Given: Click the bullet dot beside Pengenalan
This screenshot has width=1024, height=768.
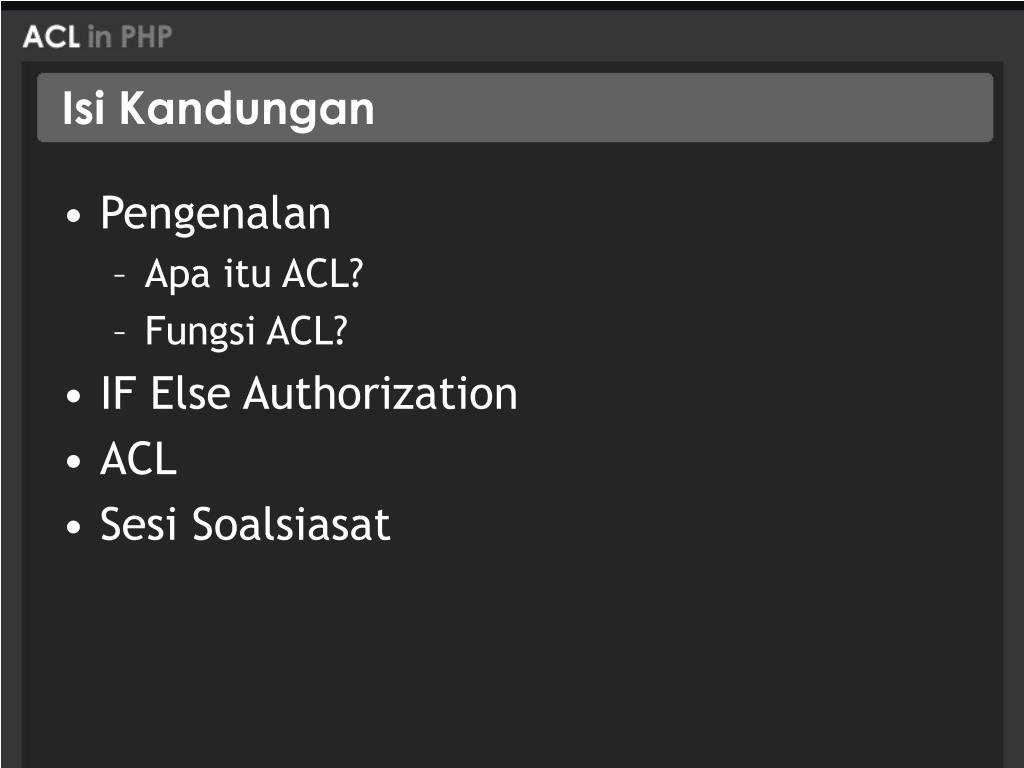Looking at the screenshot, I should [74, 216].
